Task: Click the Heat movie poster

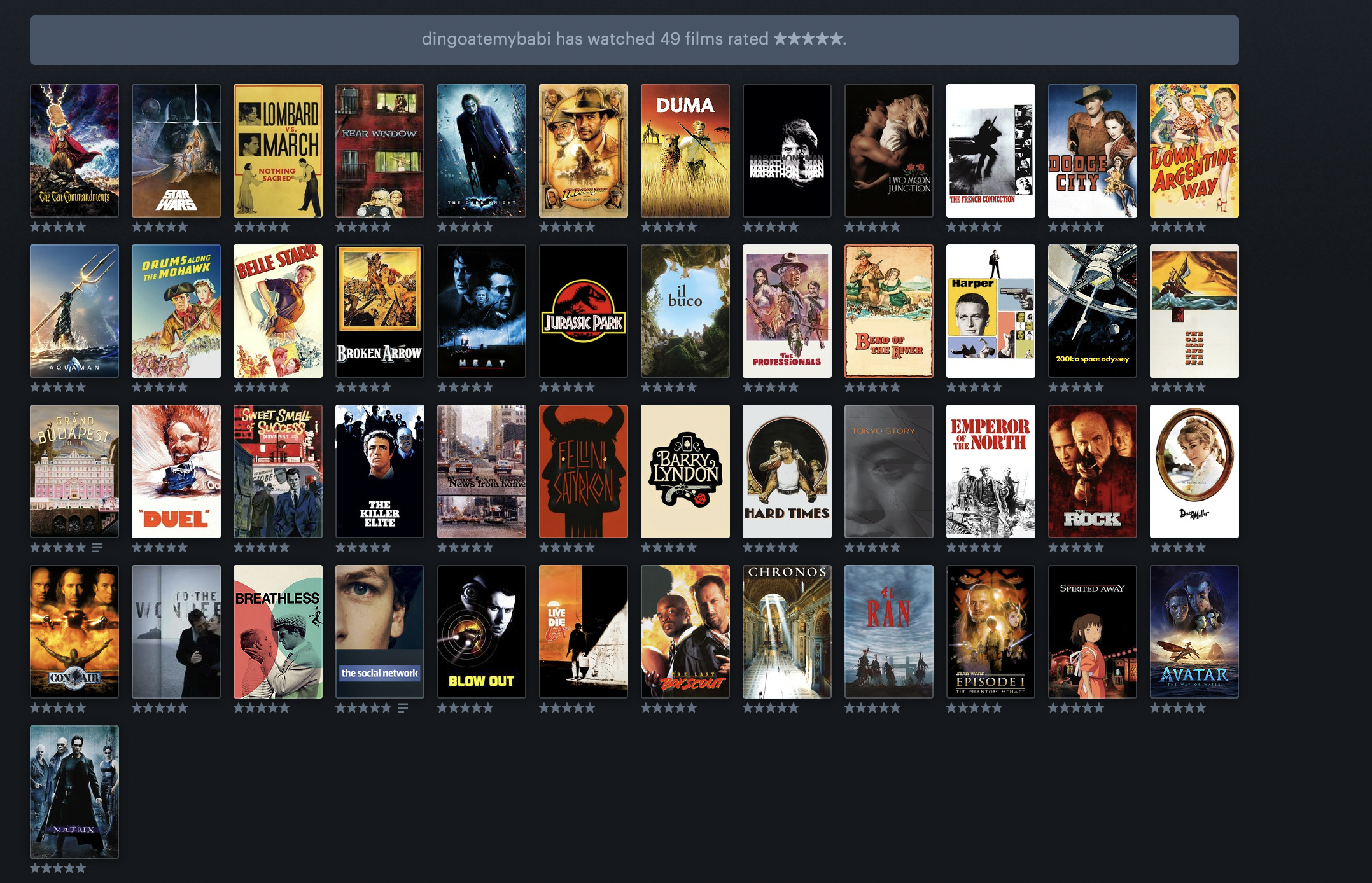Action: pyautogui.click(x=482, y=311)
